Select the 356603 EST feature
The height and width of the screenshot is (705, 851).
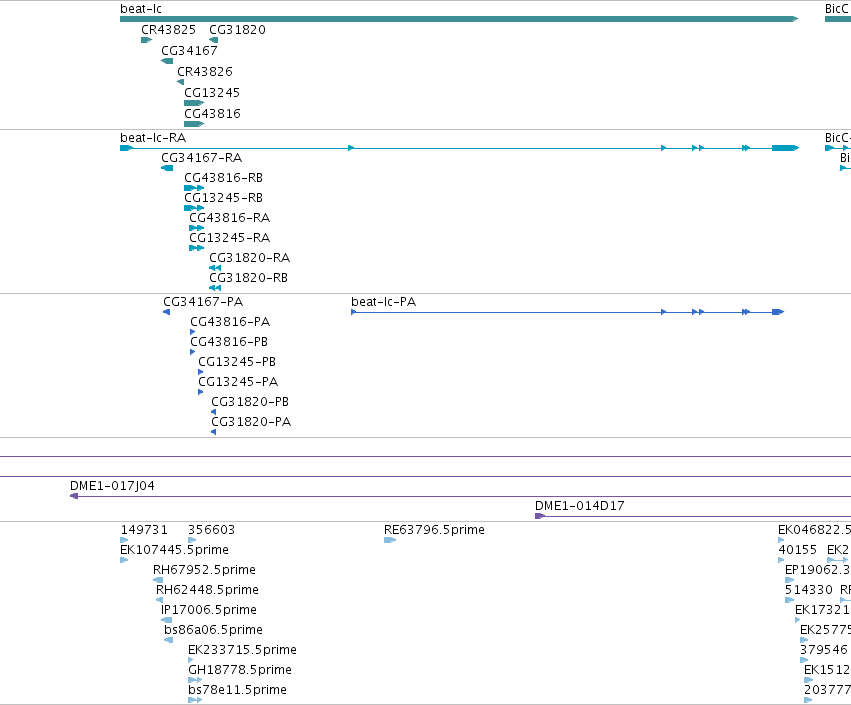pos(192,540)
